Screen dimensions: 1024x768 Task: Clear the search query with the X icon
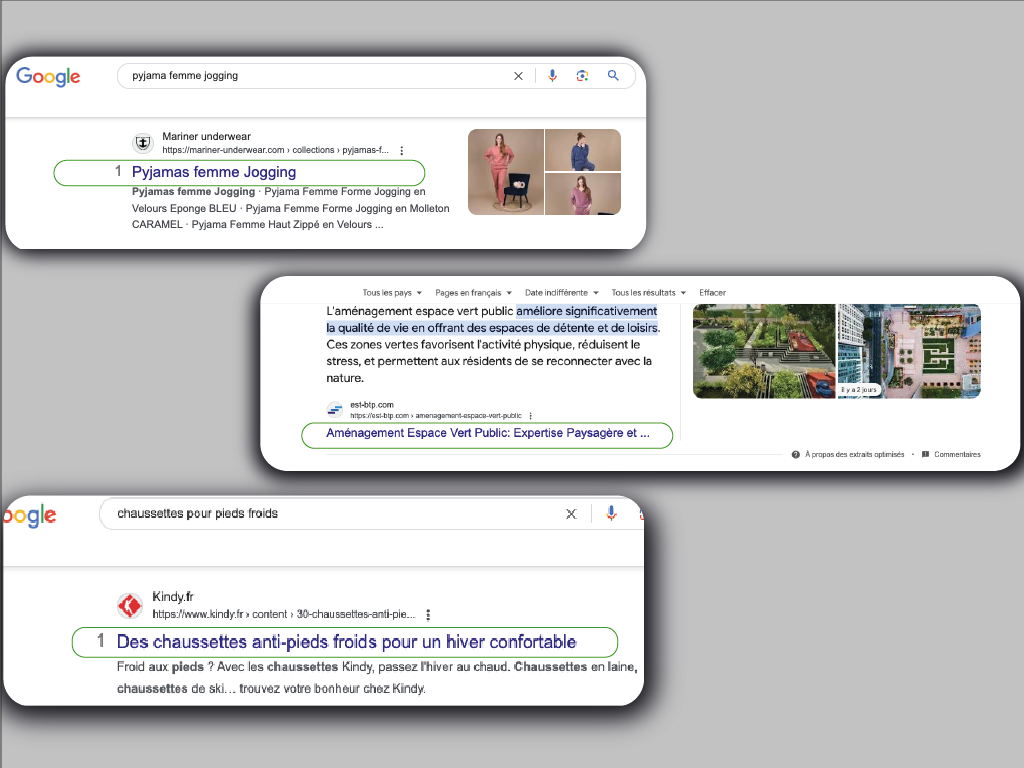pos(518,75)
